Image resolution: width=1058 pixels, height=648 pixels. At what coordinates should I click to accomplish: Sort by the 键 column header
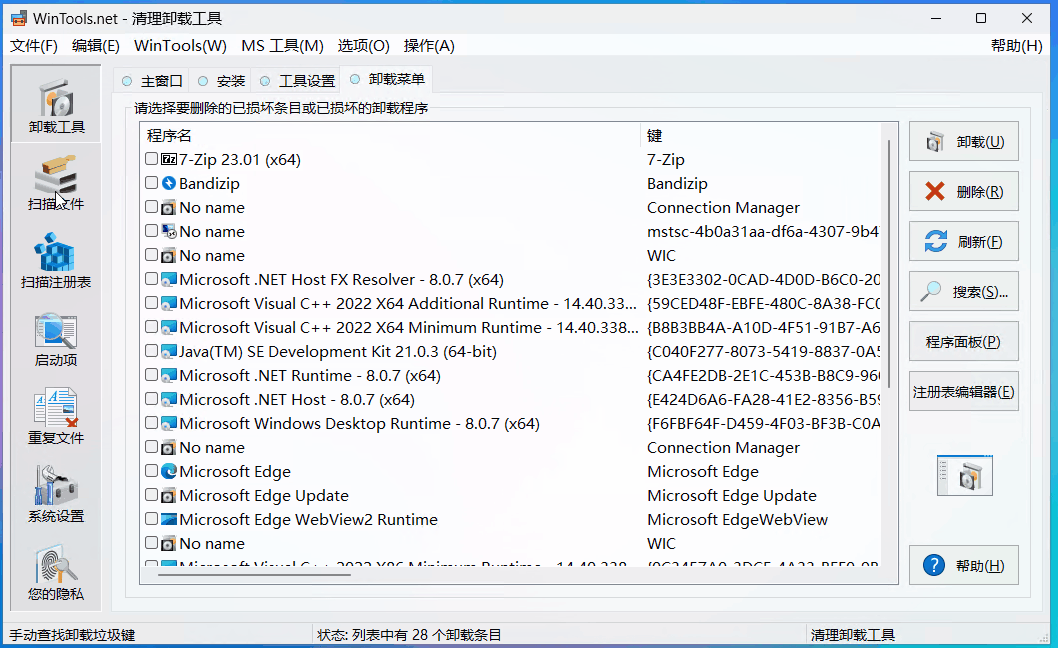pos(761,136)
